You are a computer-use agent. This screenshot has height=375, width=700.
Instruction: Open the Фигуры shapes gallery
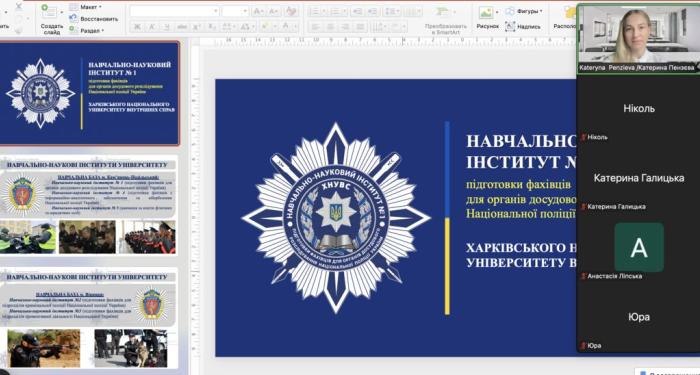click(524, 11)
